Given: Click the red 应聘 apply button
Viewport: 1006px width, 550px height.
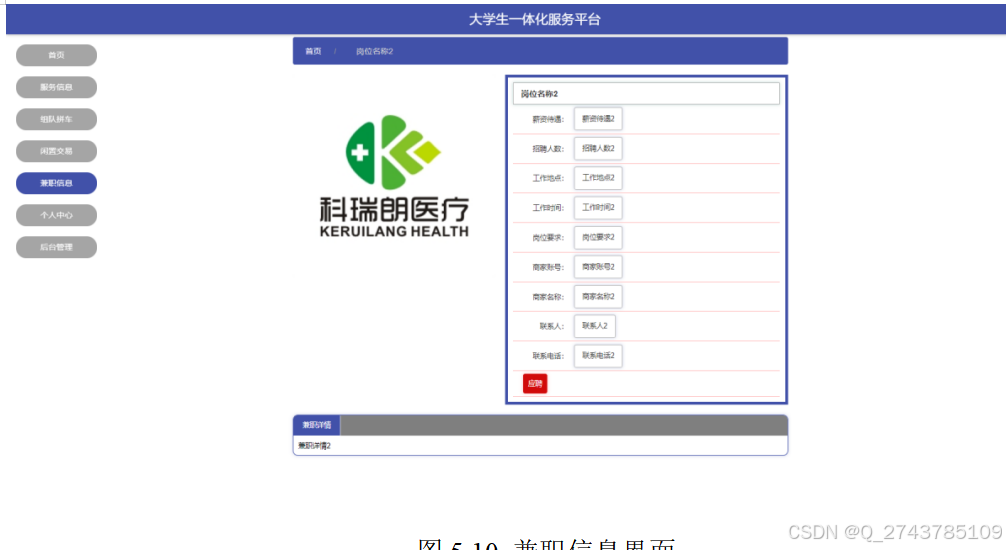Looking at the screenshot, I should pyautogui.click(x=535, y=384).
